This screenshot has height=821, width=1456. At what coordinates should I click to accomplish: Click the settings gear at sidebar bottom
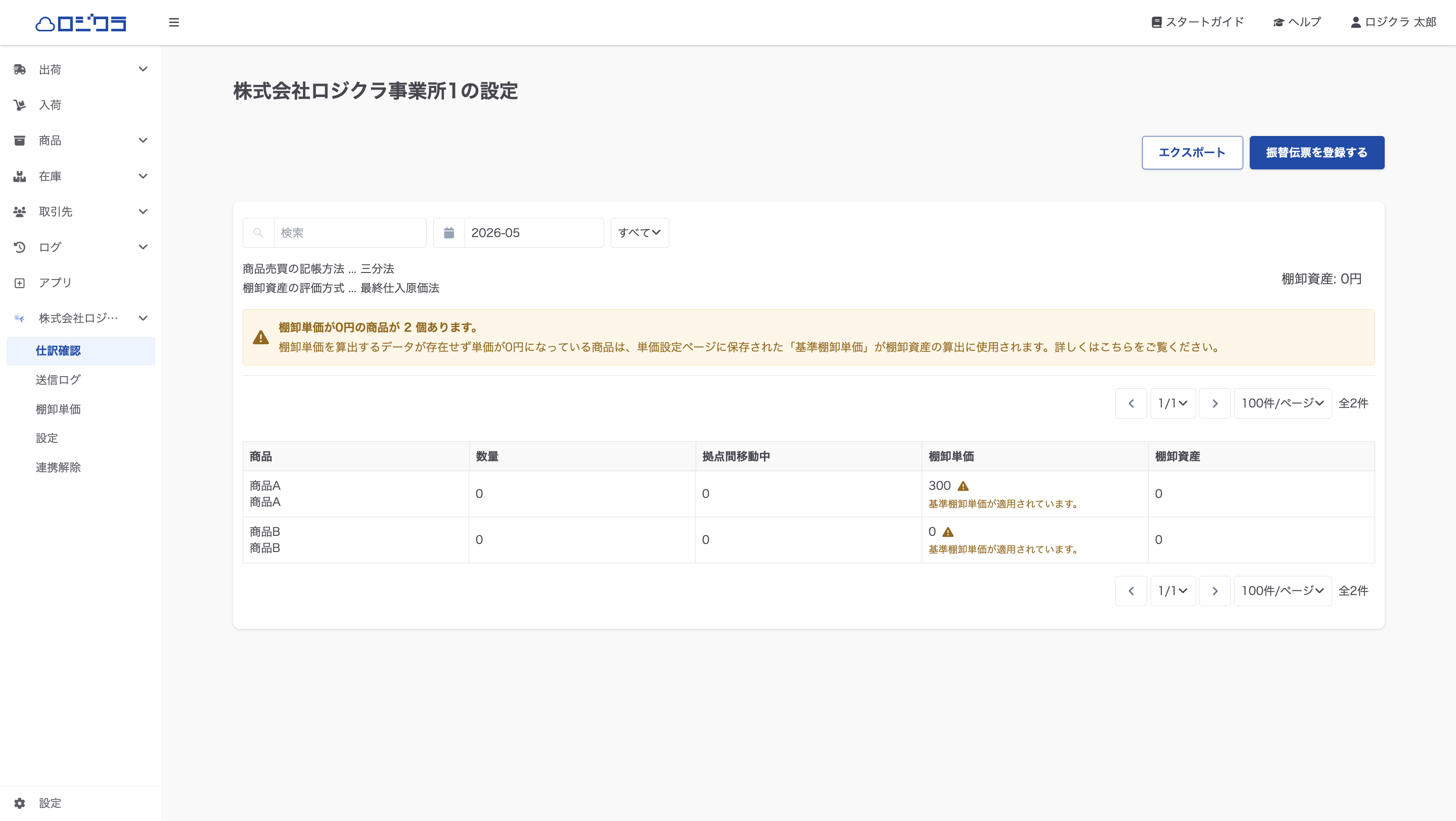click(x=20, y=803)
